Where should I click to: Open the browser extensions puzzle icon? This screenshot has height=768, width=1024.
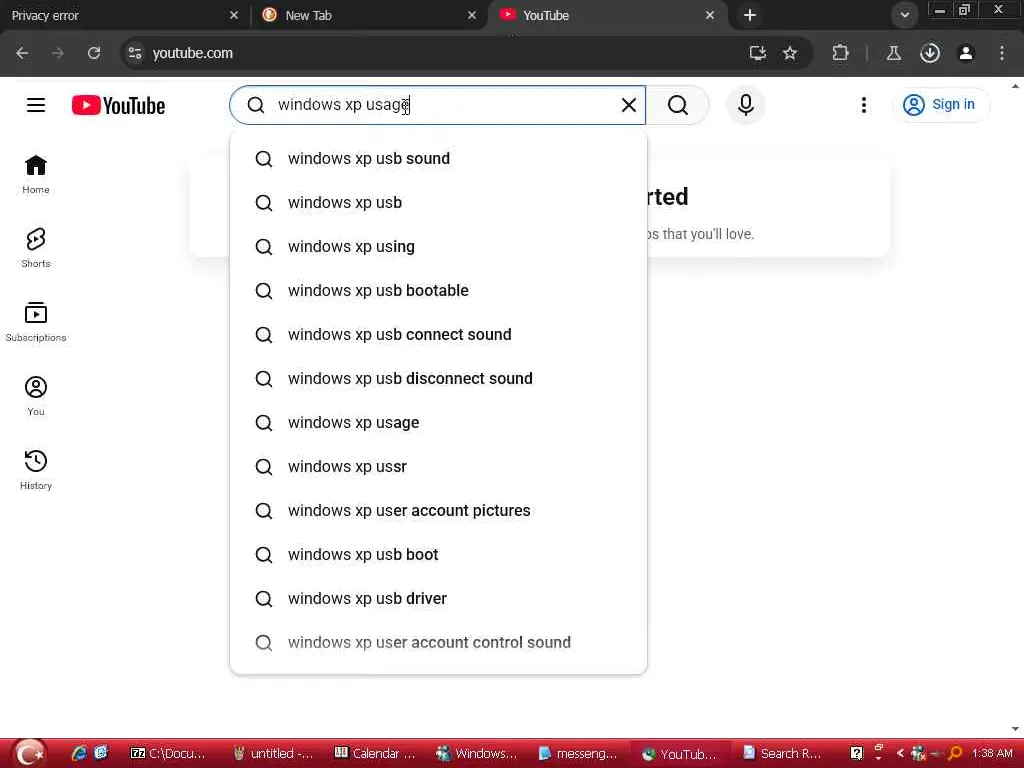click(x=840, y=53)
